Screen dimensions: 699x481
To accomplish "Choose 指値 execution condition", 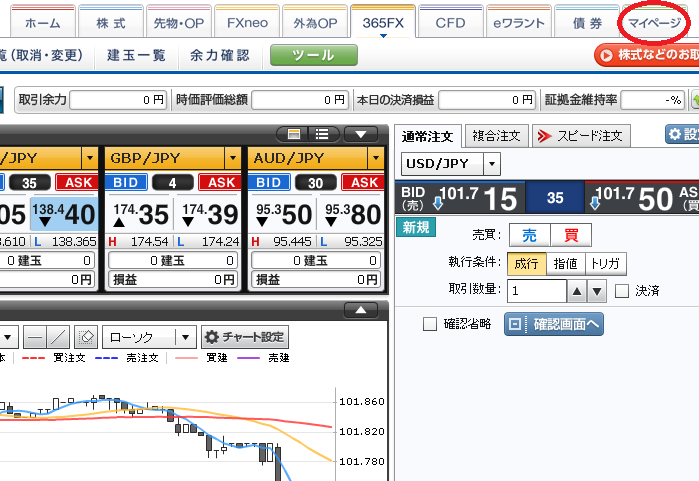I will [x=566, y=263].
